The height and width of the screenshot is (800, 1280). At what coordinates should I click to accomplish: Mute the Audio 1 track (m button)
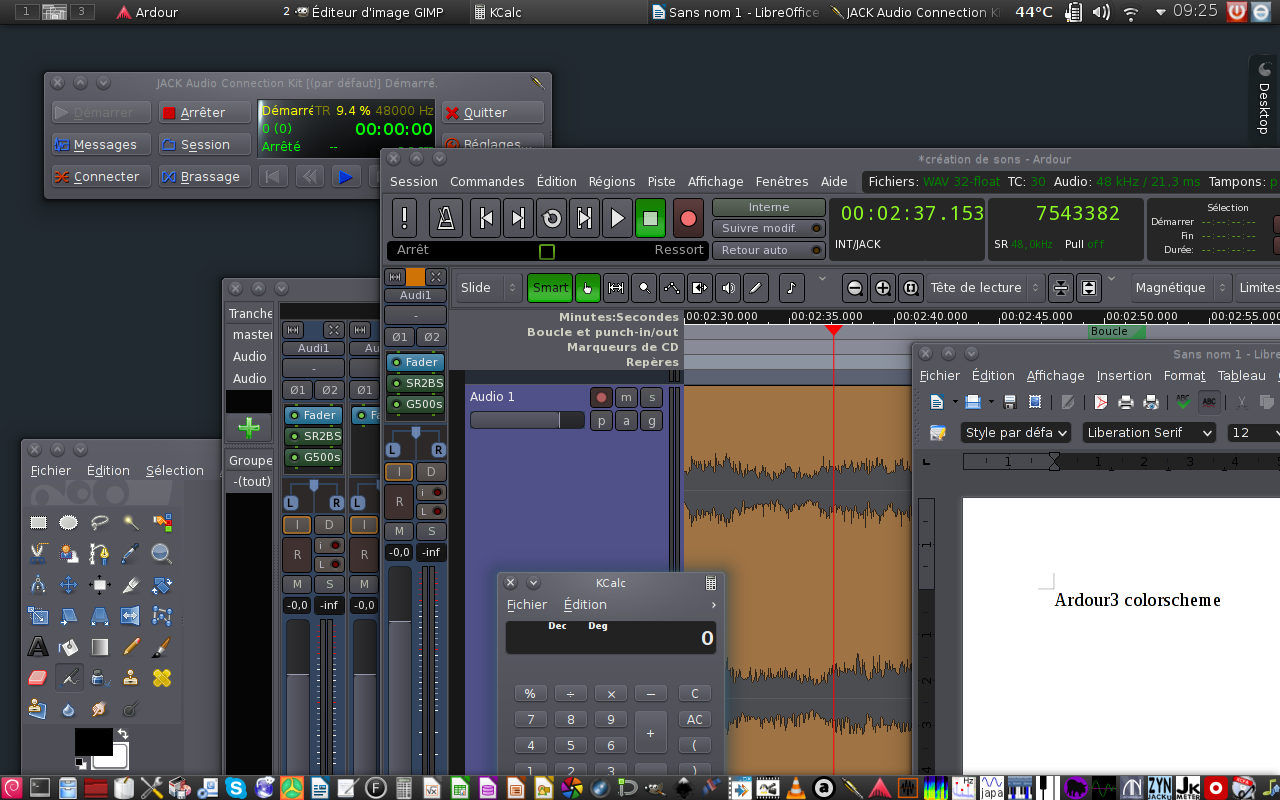point(626,397)
